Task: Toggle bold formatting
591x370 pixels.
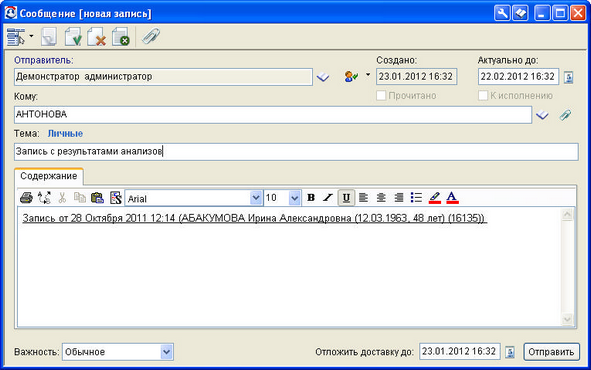Action: click(x=311, y=197)
